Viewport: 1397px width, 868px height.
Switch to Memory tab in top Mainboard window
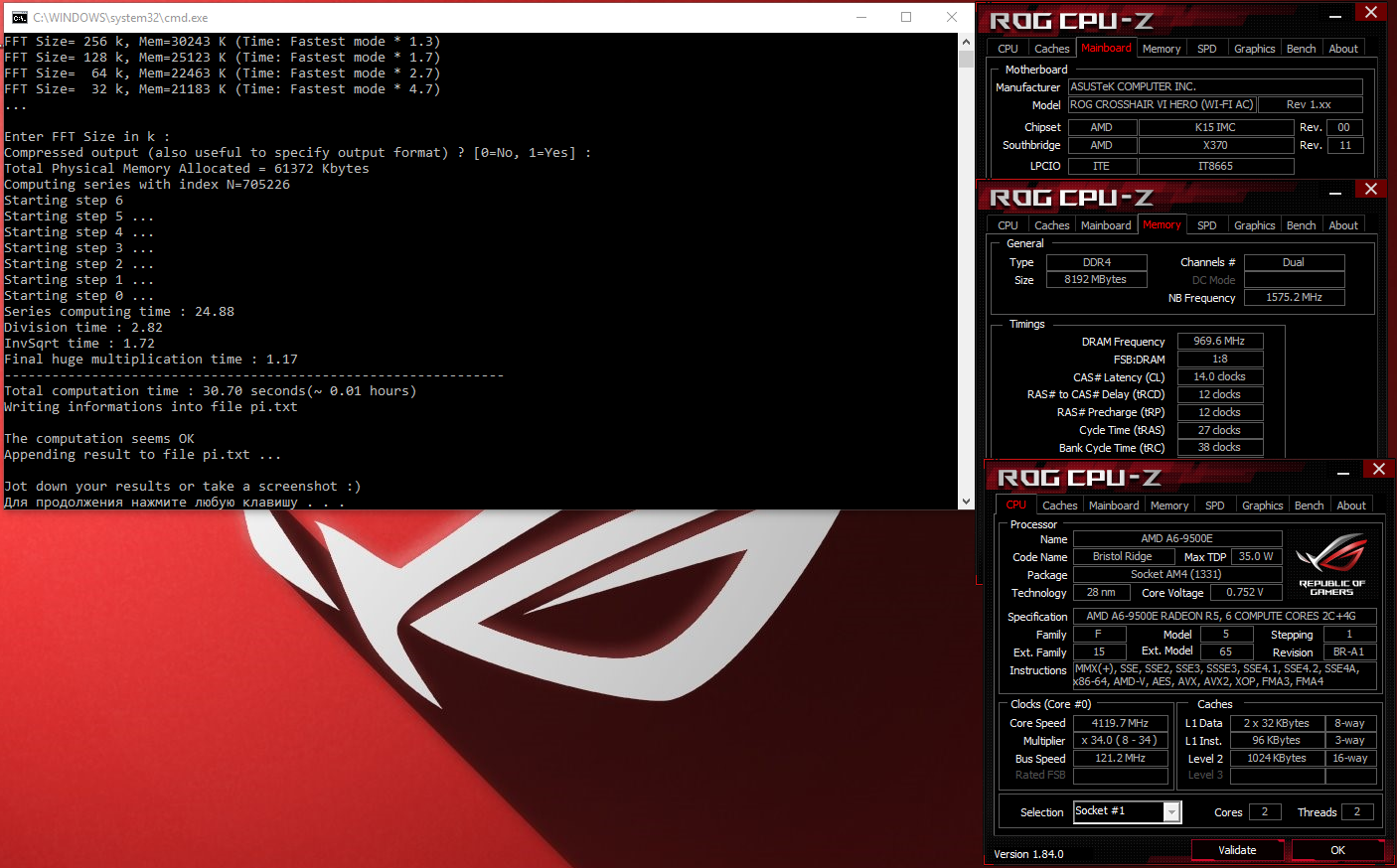pyautogui.click(x=1162, y=49)
